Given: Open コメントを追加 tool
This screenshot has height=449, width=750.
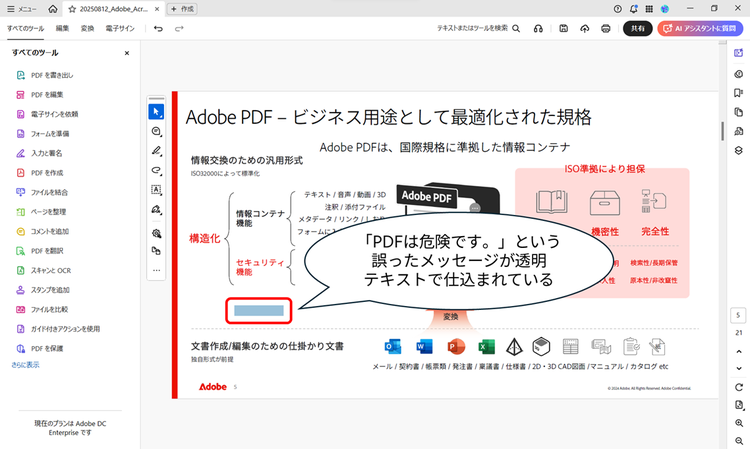Looking at the screenshot, I should pyautogui.click(x=43, y=231).
